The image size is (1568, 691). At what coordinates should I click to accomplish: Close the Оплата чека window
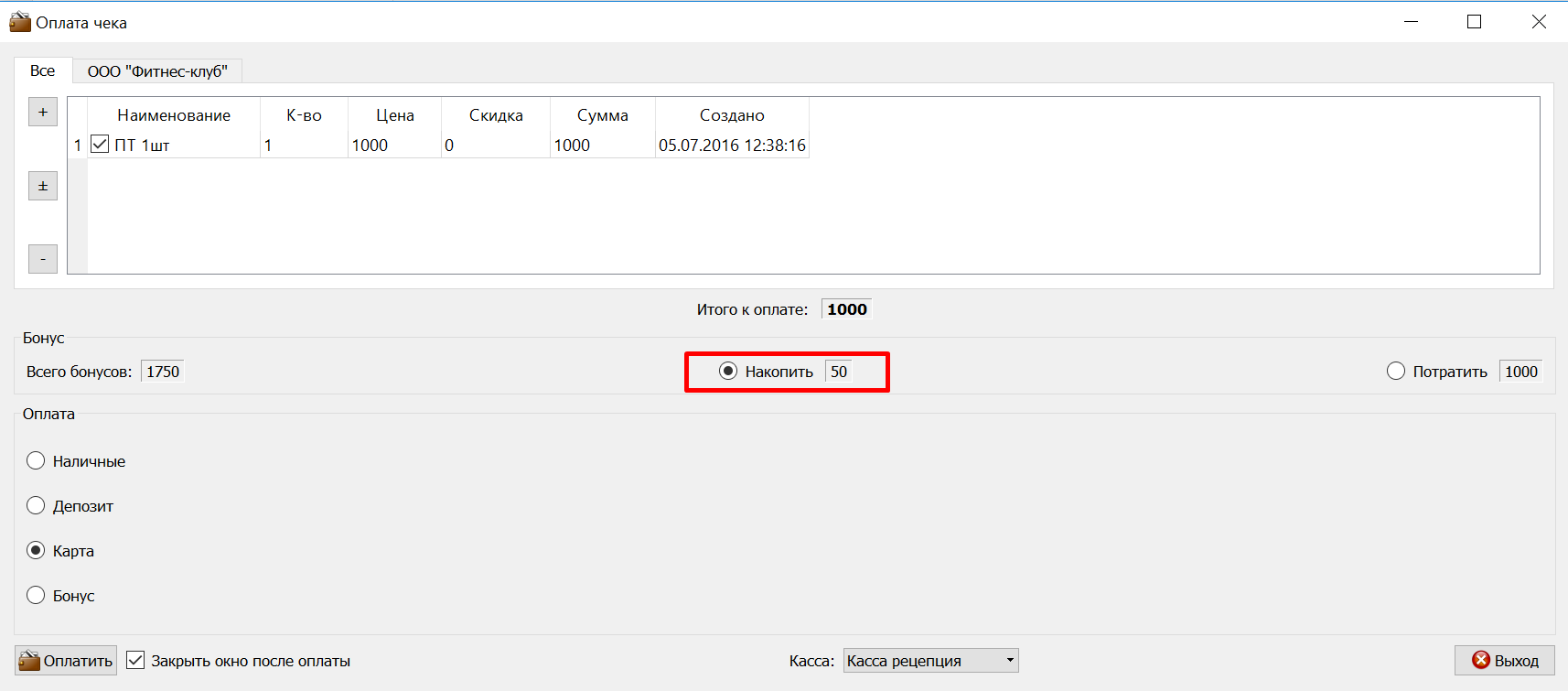tap(1539, 22)
